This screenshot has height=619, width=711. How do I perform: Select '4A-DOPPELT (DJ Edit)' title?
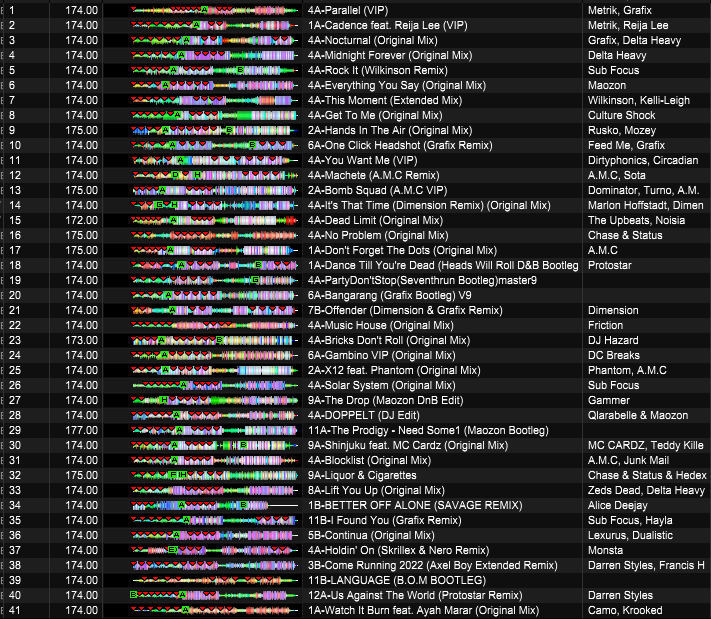(x=364, y=415)
